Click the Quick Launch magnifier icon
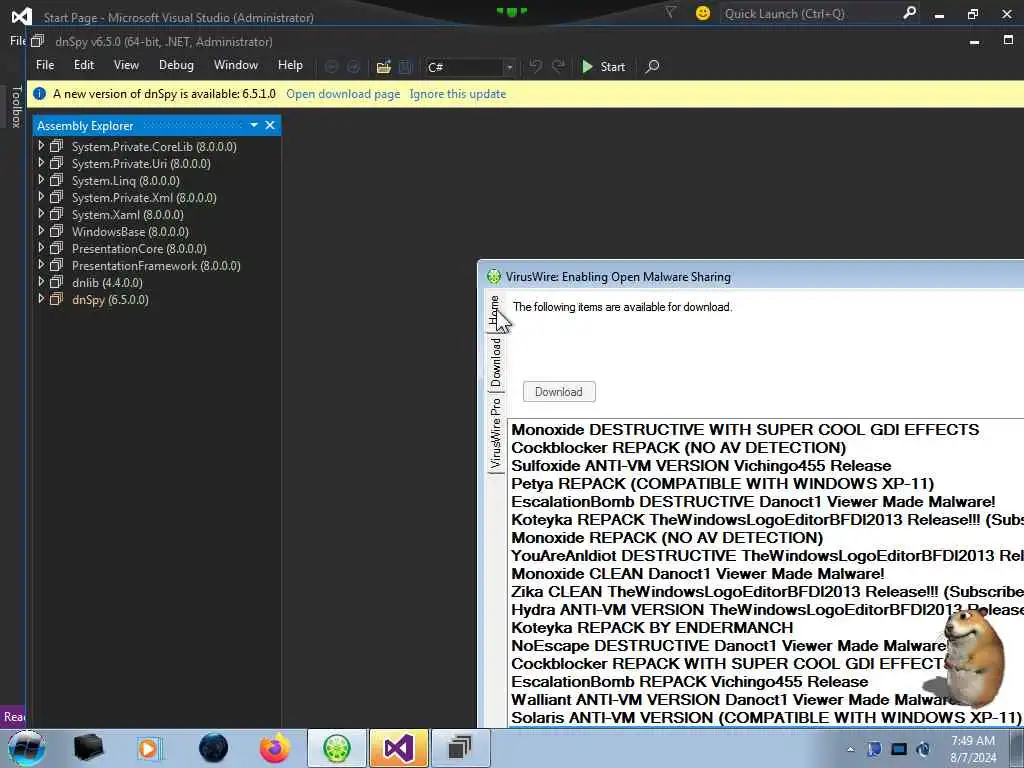The width and height of the screenshot is (1024, 768). 909,12
